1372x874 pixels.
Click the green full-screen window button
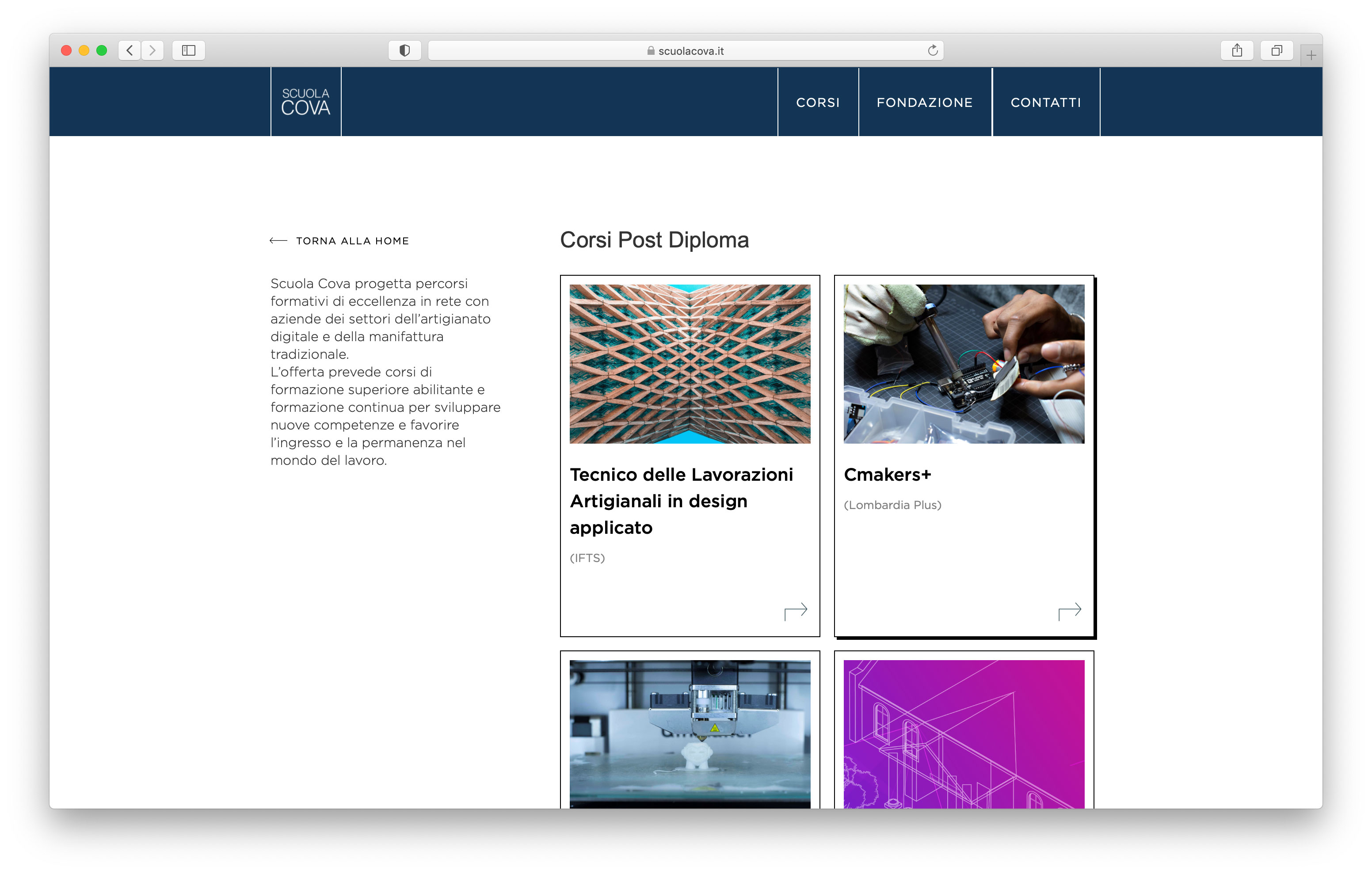(x=101, y=51)
